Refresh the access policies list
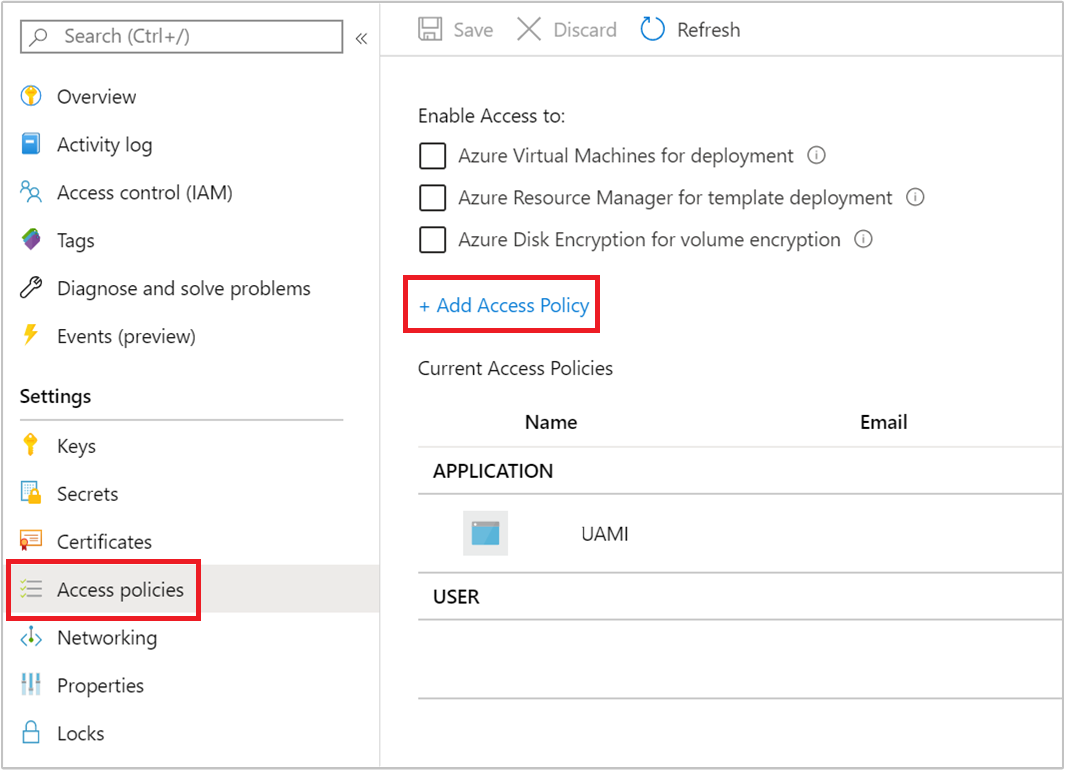Image resolution: width=1065 pixels, height=770 pixels. click(689, 29)
